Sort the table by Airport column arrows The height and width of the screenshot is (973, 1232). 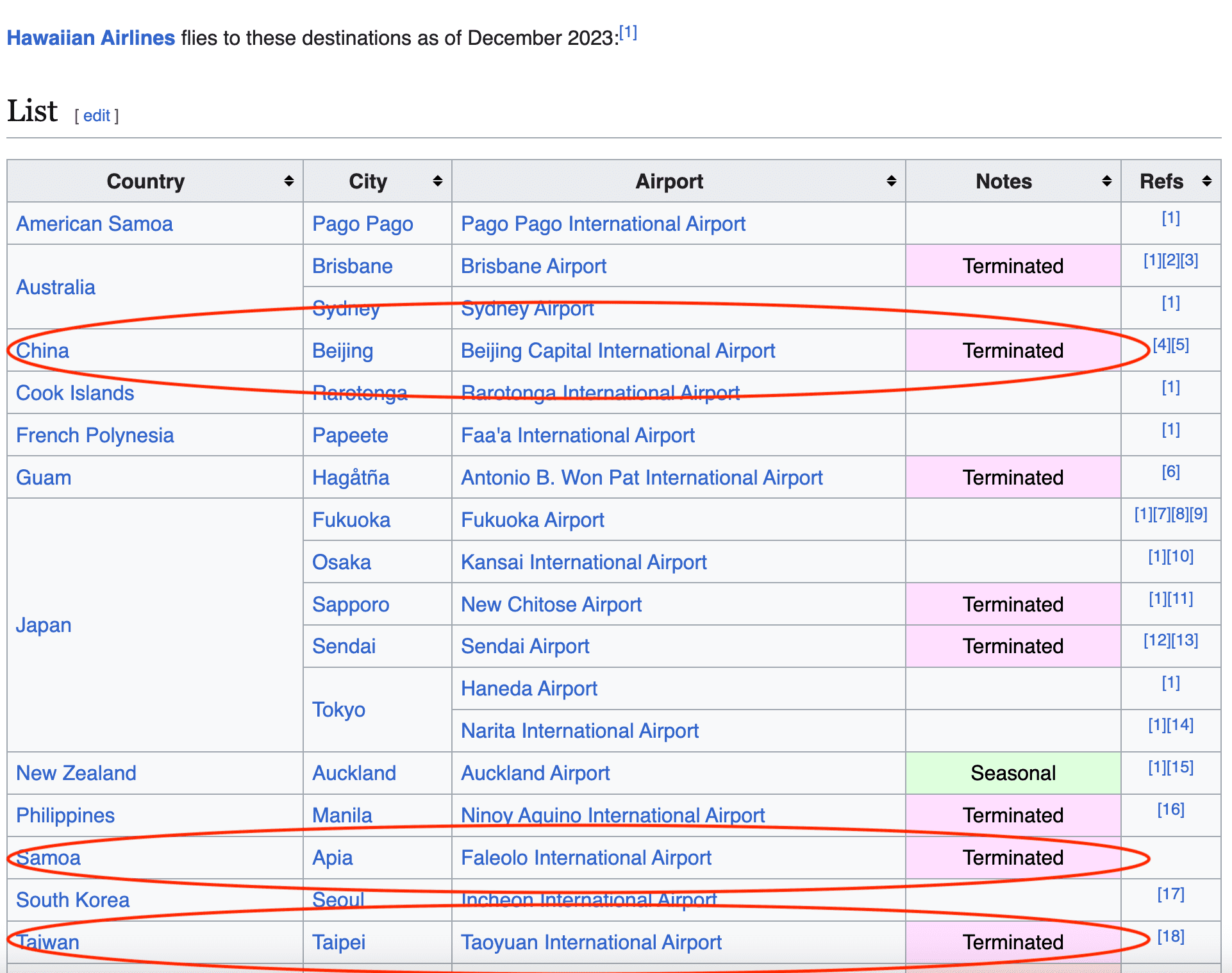click(892, 181)
